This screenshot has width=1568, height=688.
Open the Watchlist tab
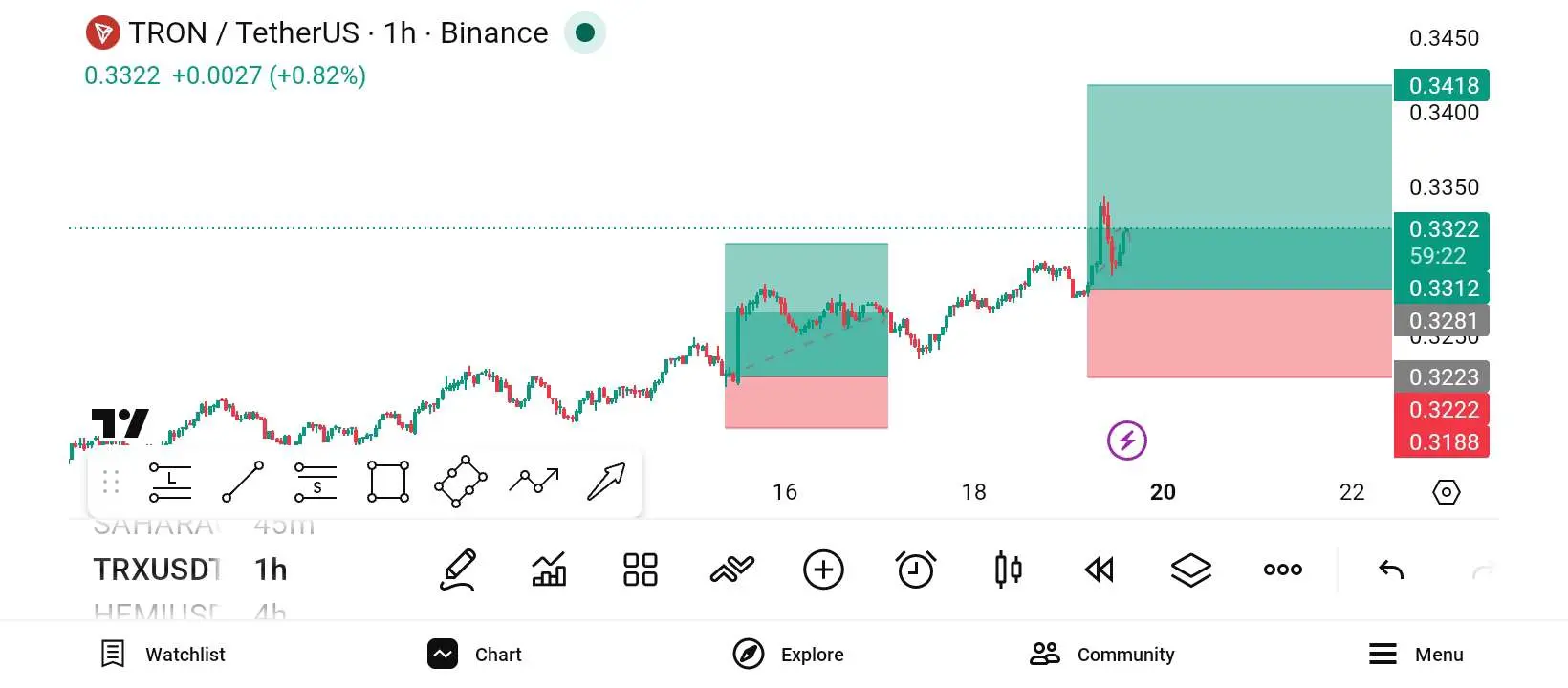(x=163, y=655)
